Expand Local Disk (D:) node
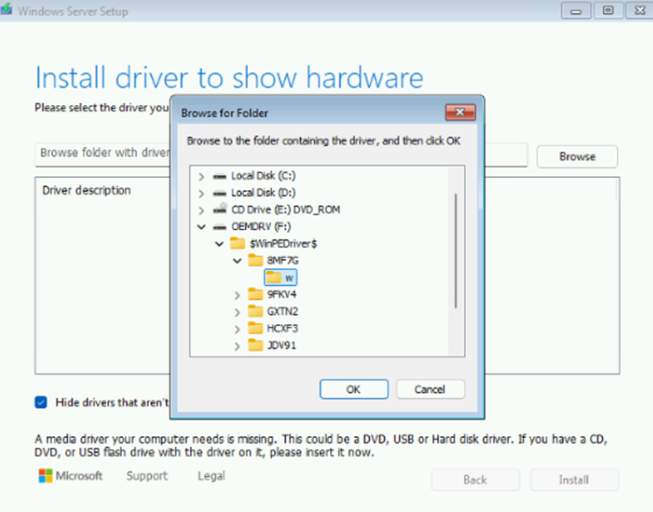This screenshot has height=512, width=653. 202,194
